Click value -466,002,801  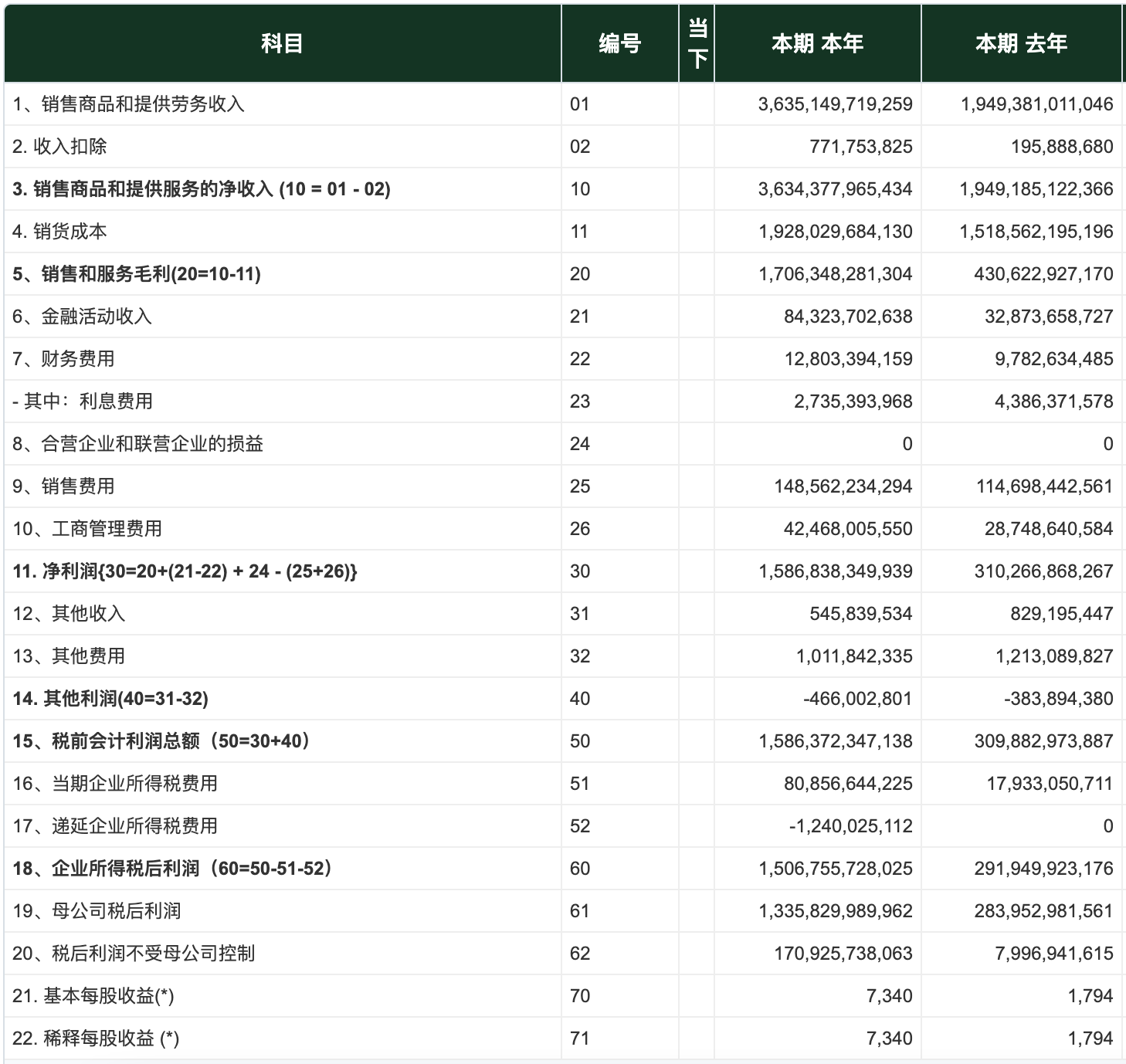tap(858, 699)
